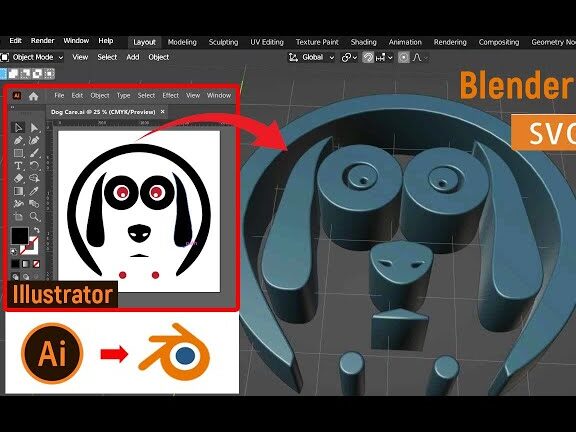Enable Draw Normal mode in Illustrator
Screen dimensions: 576x432
coord(15,277)
